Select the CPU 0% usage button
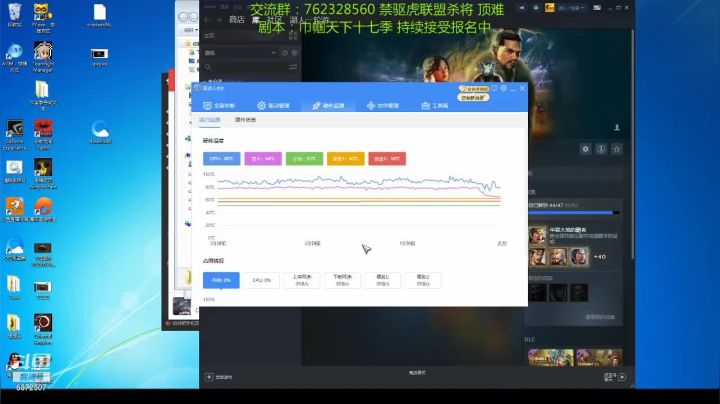Screen dimensions: 720x404 click(x=261, y=280)
